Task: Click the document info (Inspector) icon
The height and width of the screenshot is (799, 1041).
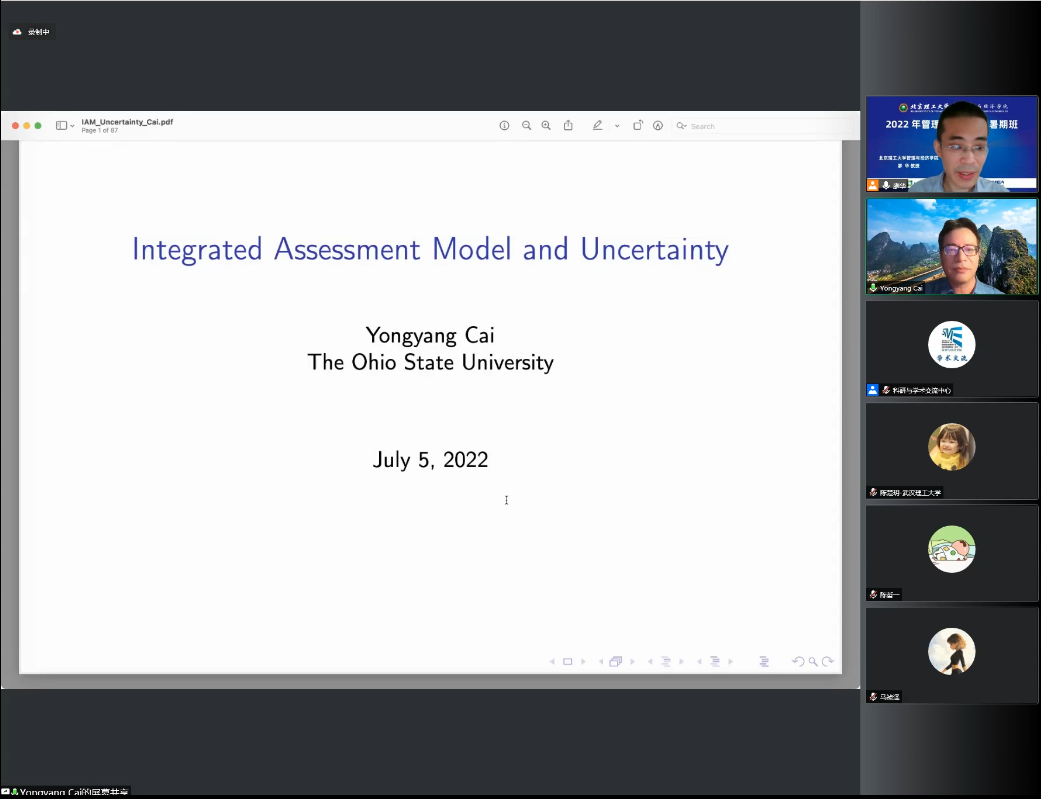Action: tap(504, 126)
